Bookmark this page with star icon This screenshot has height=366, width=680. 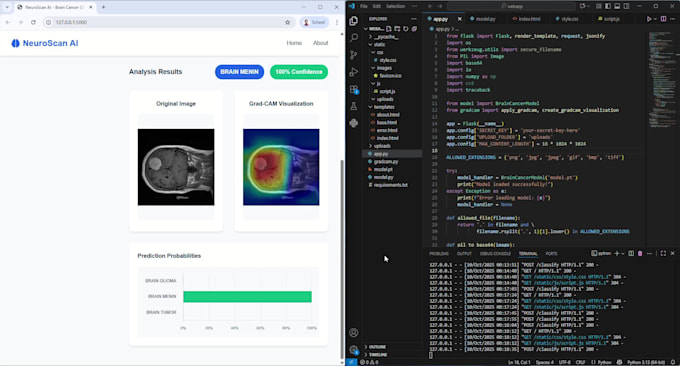pos(288,22)
